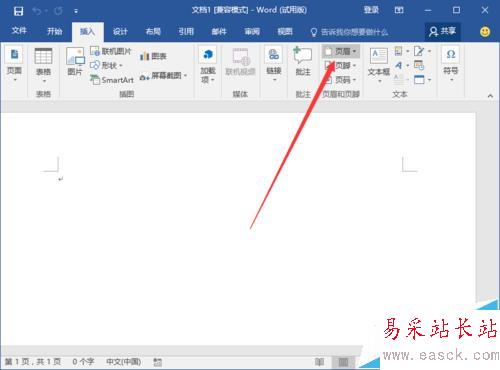Open the dropdown arrow beside Signature Line
The height and width of the screenshot is (370, 500).
pos(429,51)
